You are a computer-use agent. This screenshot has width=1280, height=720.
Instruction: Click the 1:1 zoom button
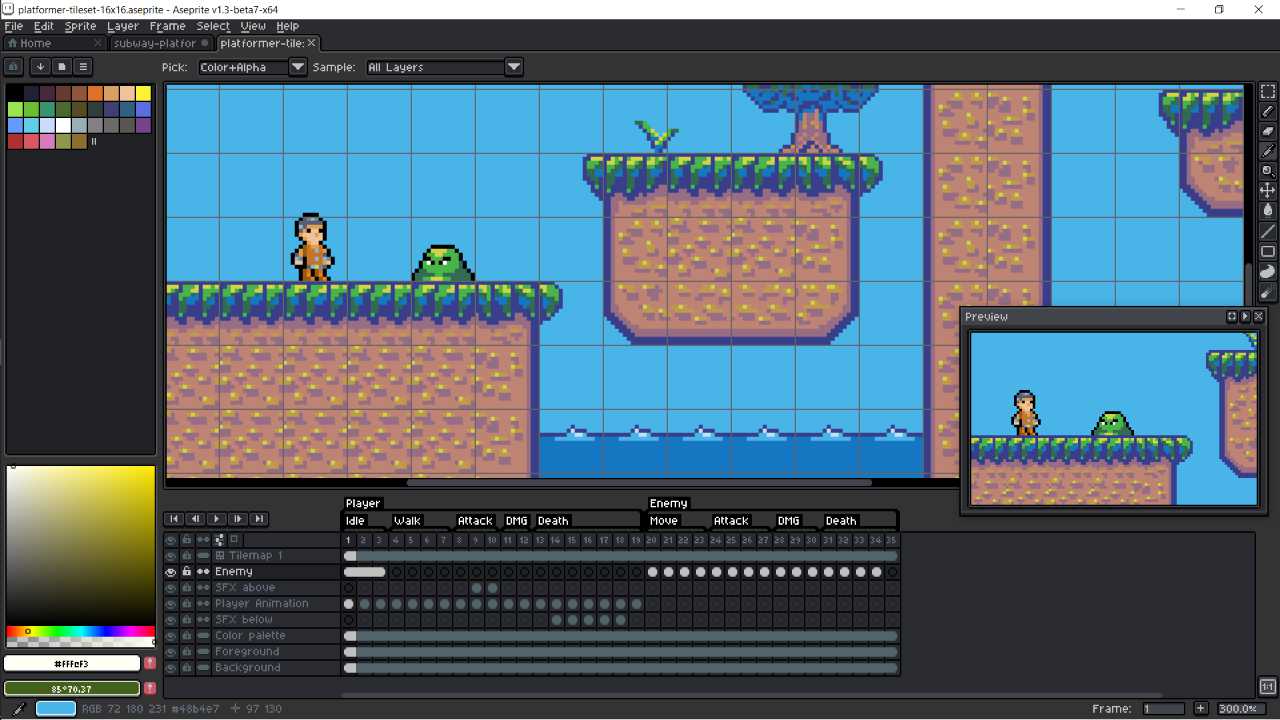pyautogui.click(x=1267, y=687)
